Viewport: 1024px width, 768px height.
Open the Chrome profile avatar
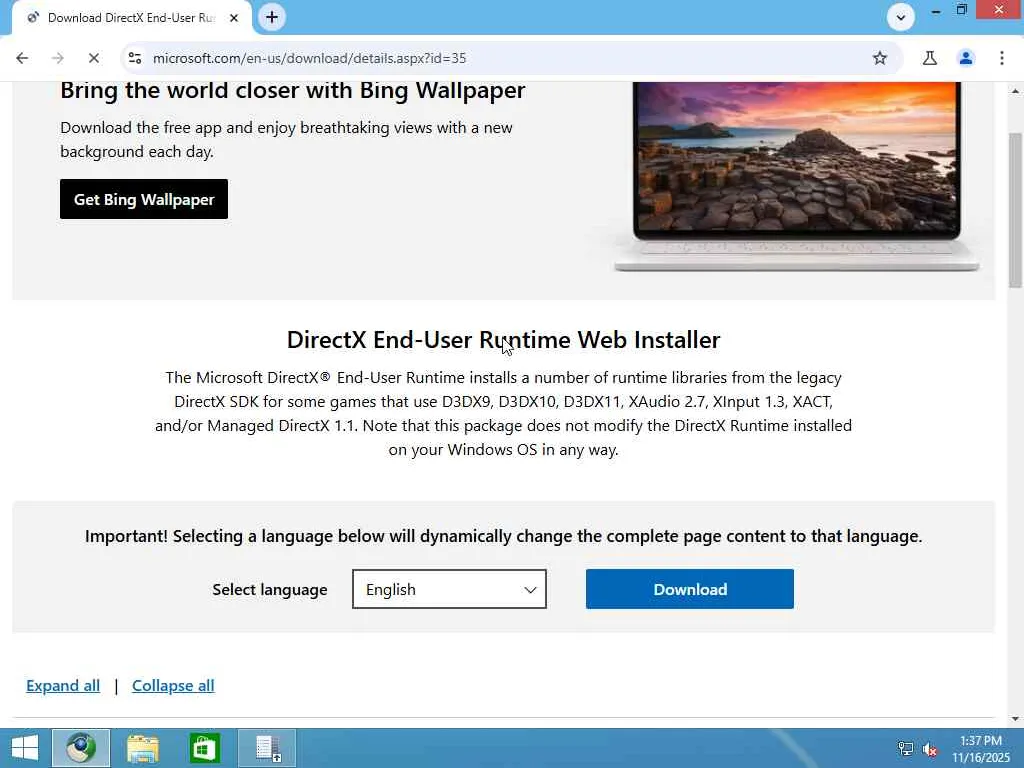click(x=965, y=58)
